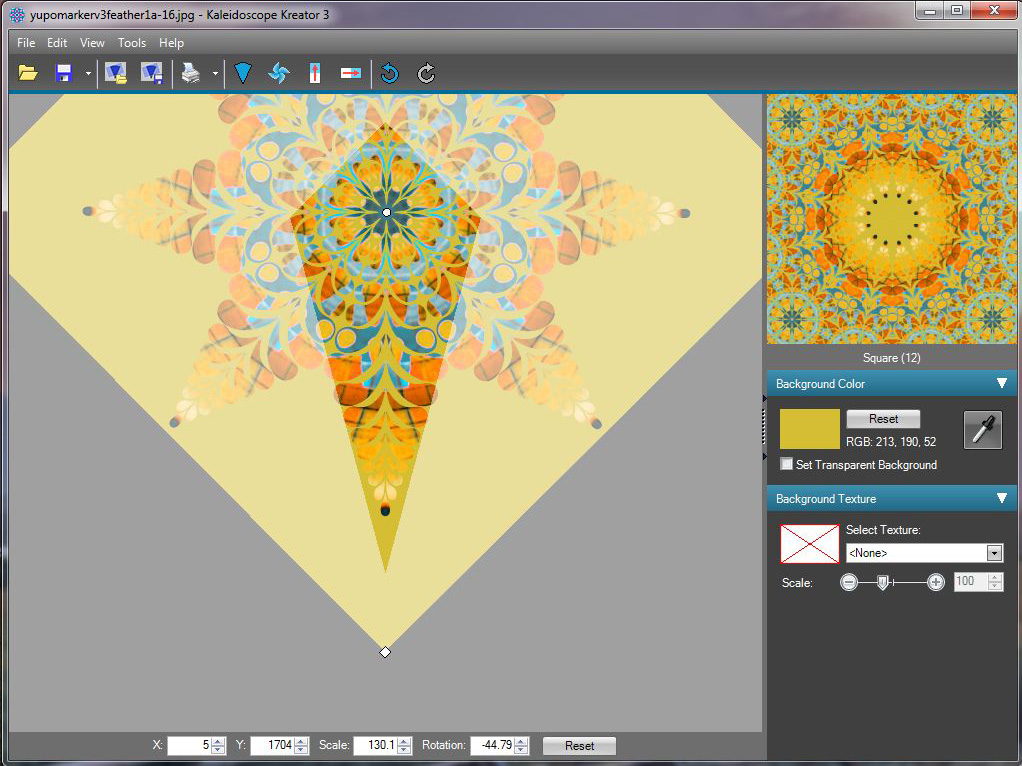
Task: Click the rotate clockwise icon
Action: pyautogui.click(x=425, y=72)
